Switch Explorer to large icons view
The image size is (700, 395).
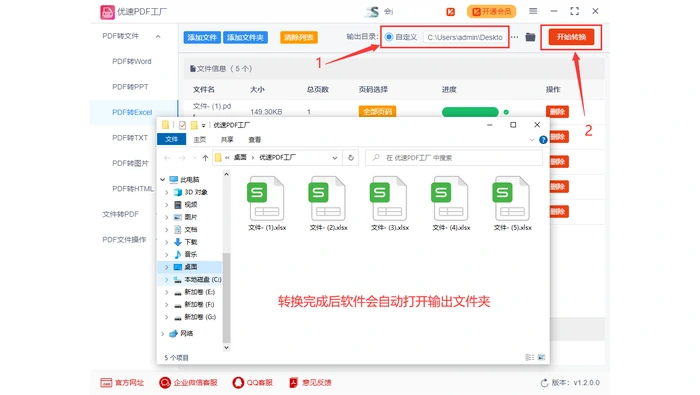542,357
